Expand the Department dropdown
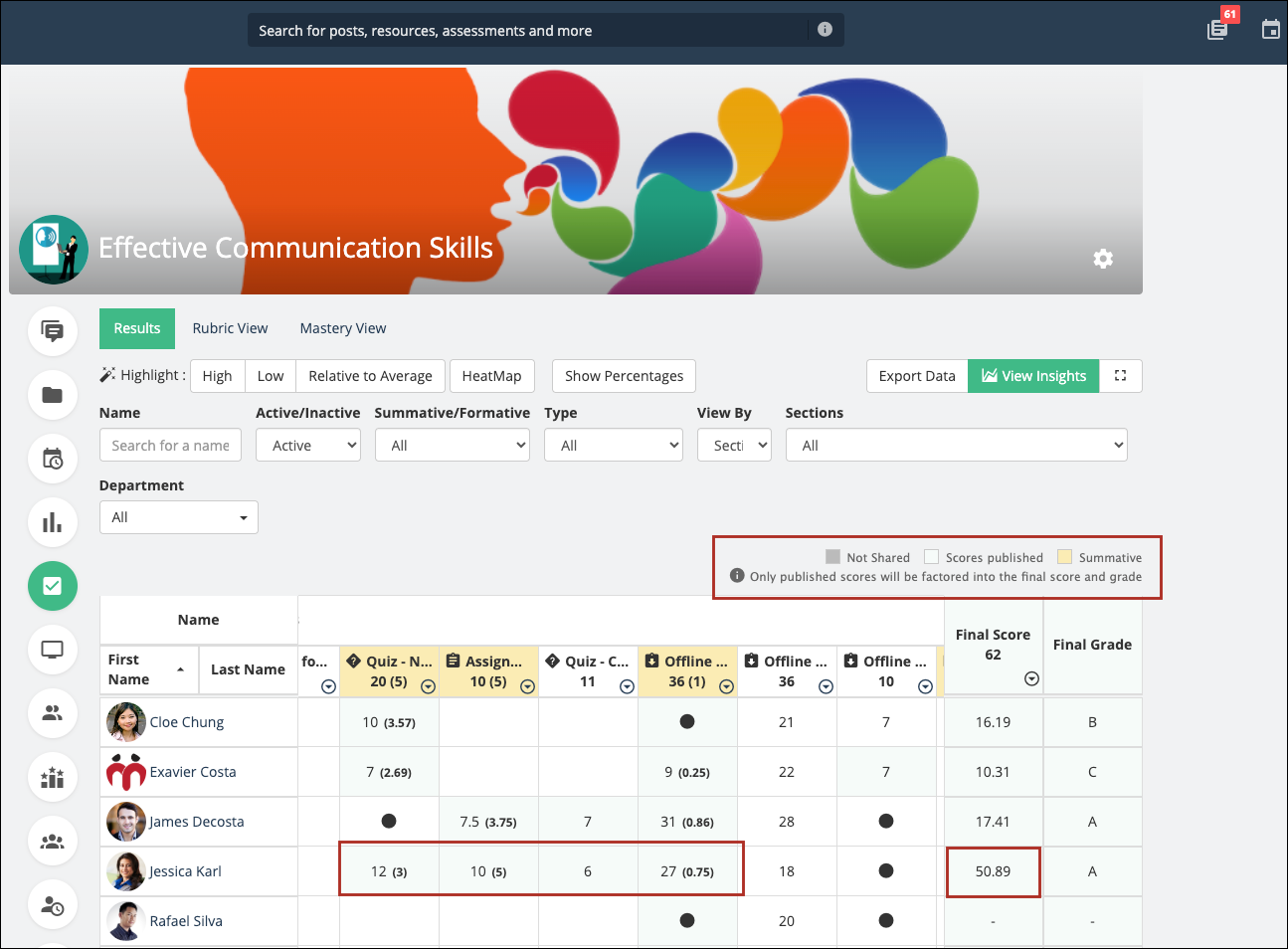This screenshot has width=1288, height=949. (179, 517)
